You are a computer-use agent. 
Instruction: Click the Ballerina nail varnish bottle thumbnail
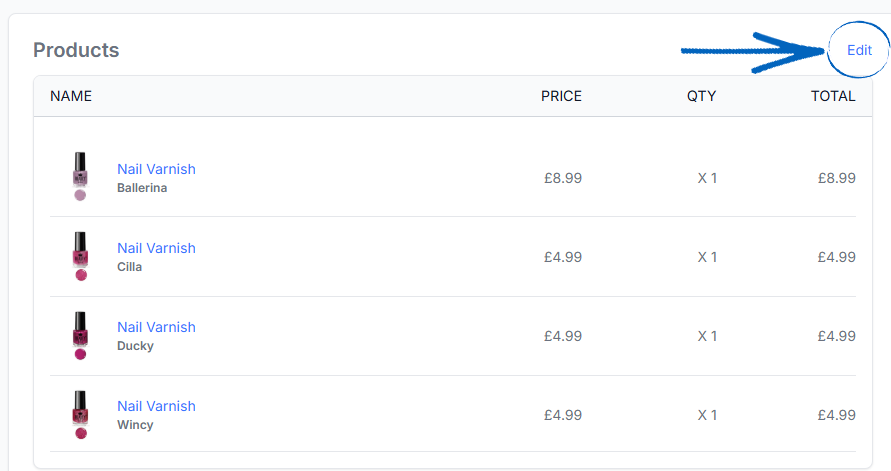click(x=80, y=176)
